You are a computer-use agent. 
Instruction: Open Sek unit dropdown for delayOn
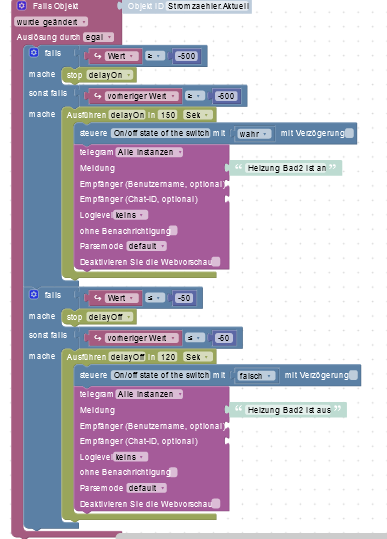point(198,115)
